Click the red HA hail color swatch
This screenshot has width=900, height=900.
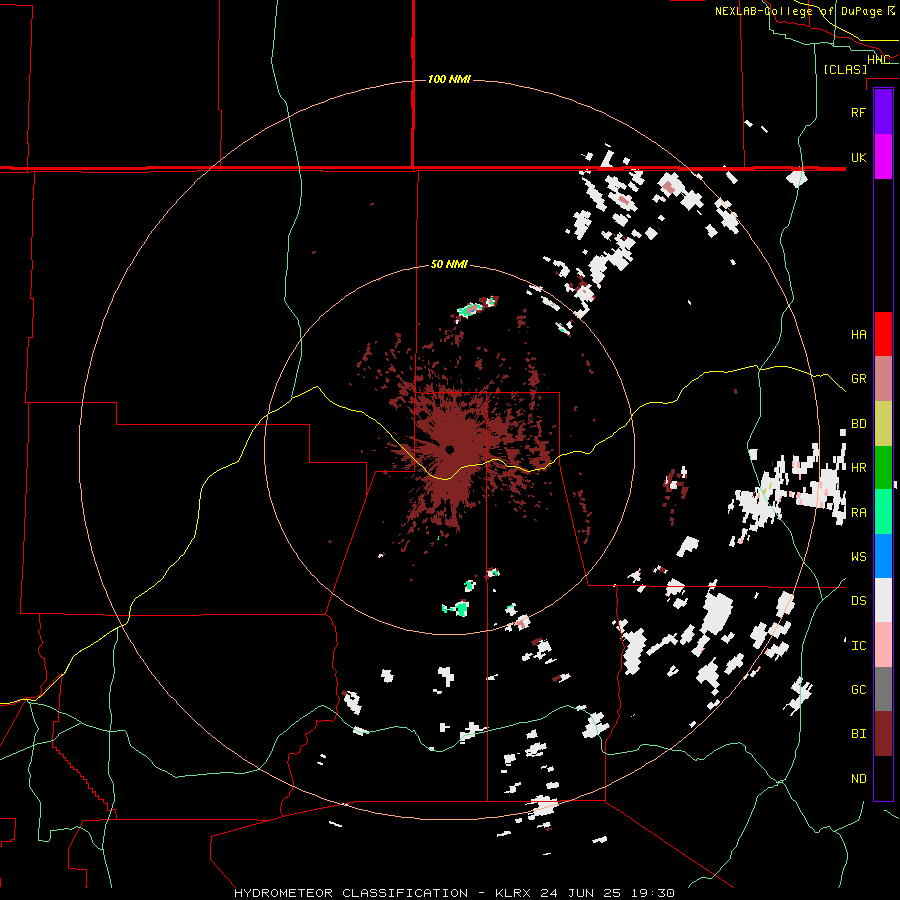click(x=883, y=334)
